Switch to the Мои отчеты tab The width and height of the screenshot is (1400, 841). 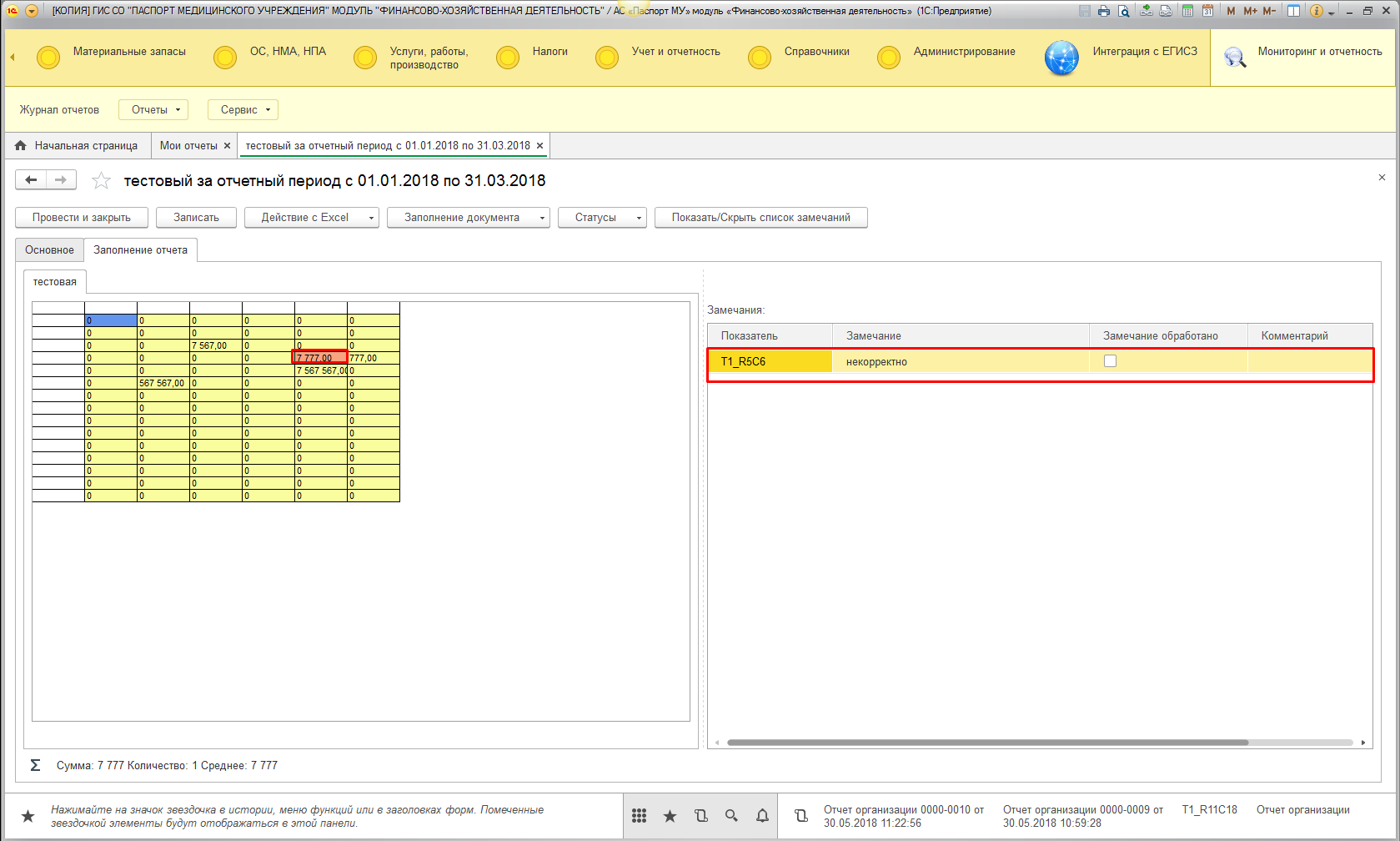click(x=188, y=146)
